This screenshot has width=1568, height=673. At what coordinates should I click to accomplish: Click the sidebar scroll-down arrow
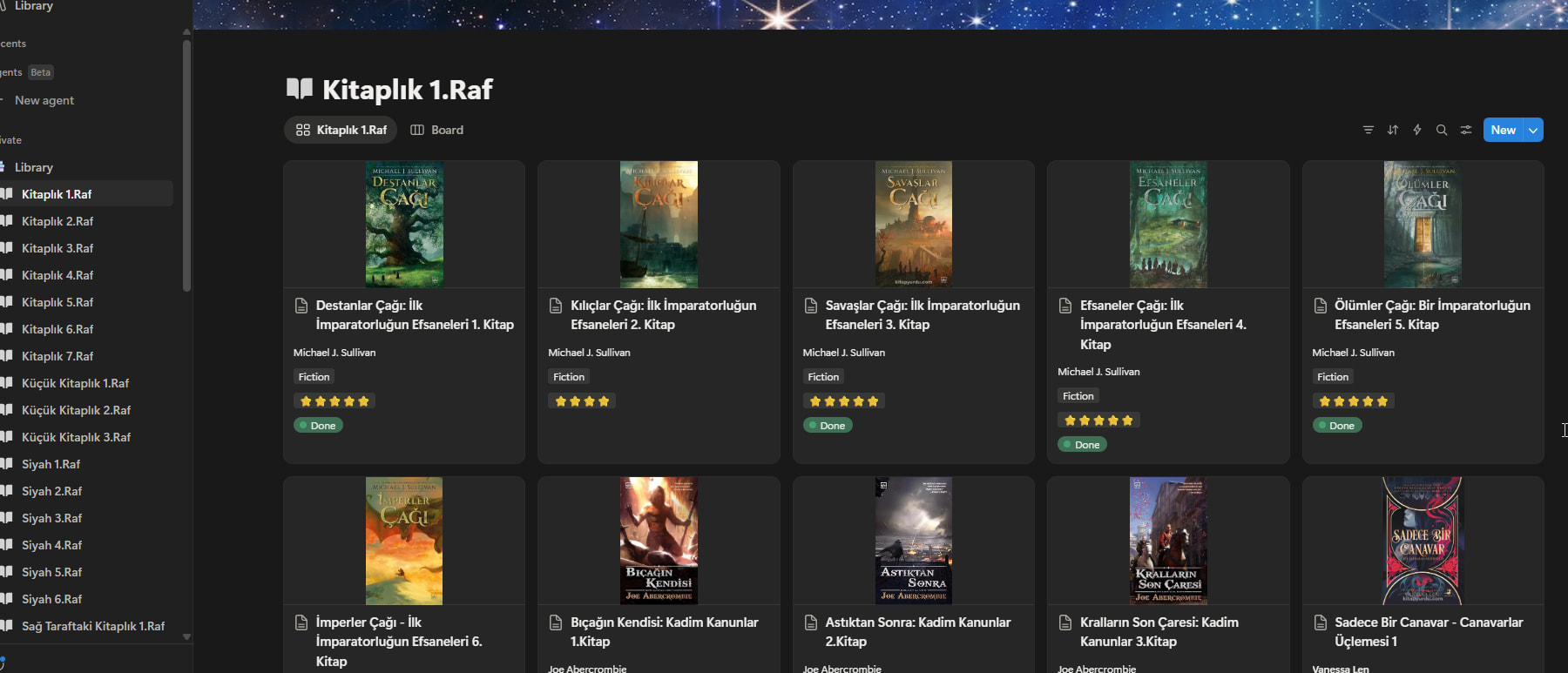[x=186, y=636]
